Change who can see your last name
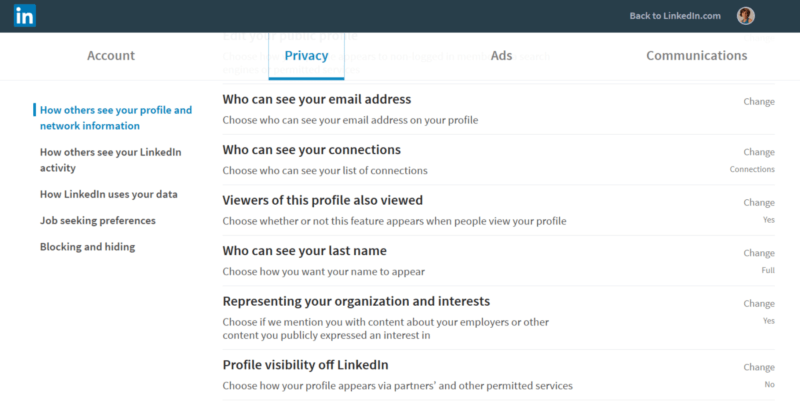Image resolution: width=800 pixels, height=404 pixels. click(x=759, y=253)
